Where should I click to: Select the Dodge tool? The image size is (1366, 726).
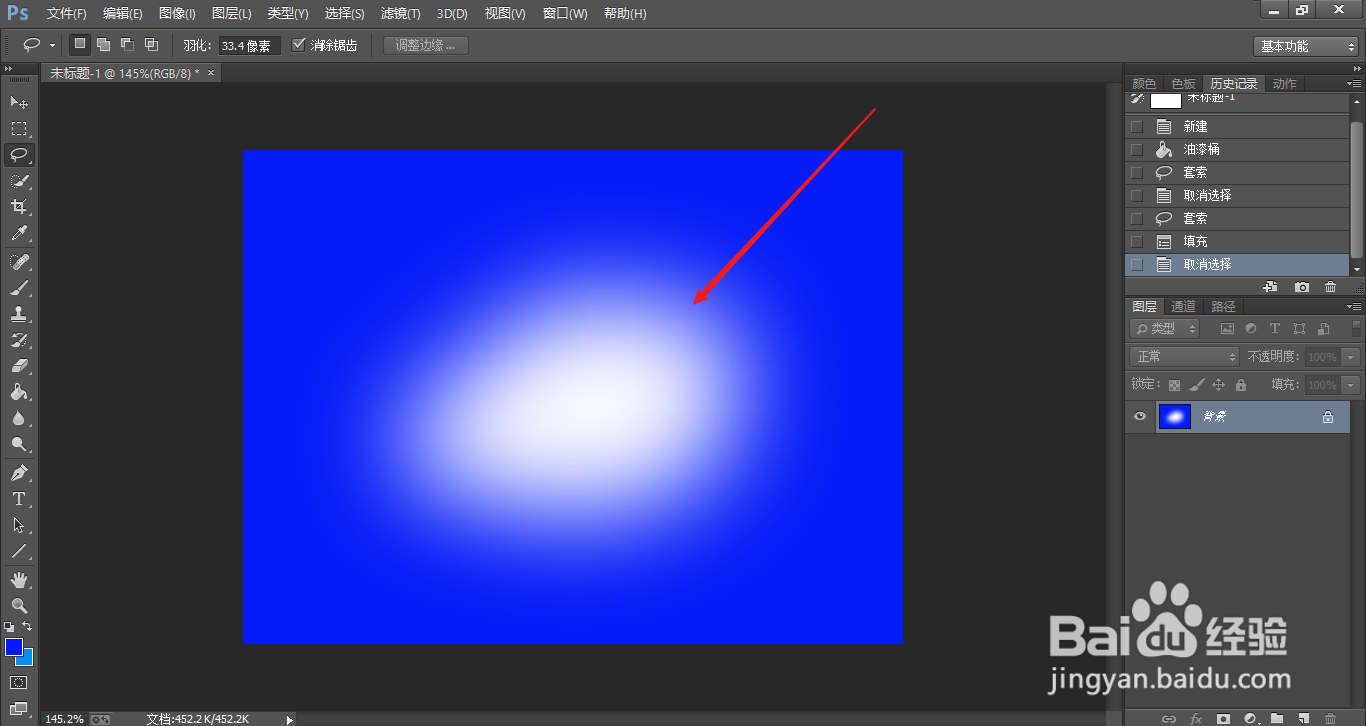click(x=19, y=444)
